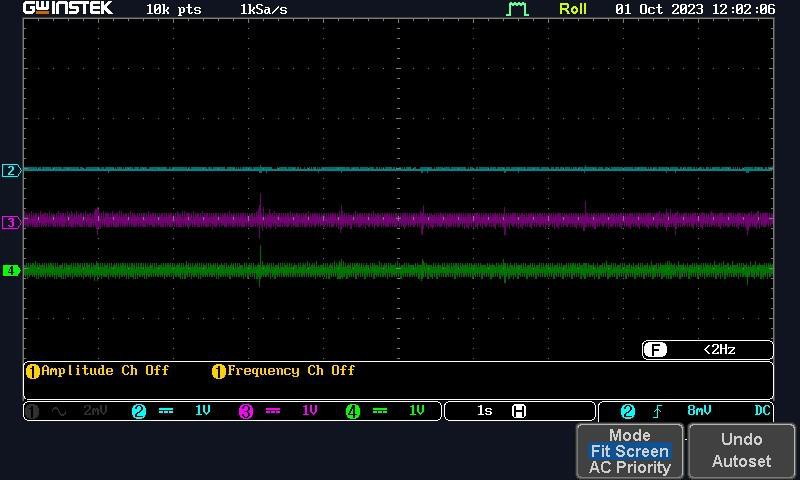800x480 pixels.
Task: Click the GW Instek logo
Action: [x=68, y=9]
